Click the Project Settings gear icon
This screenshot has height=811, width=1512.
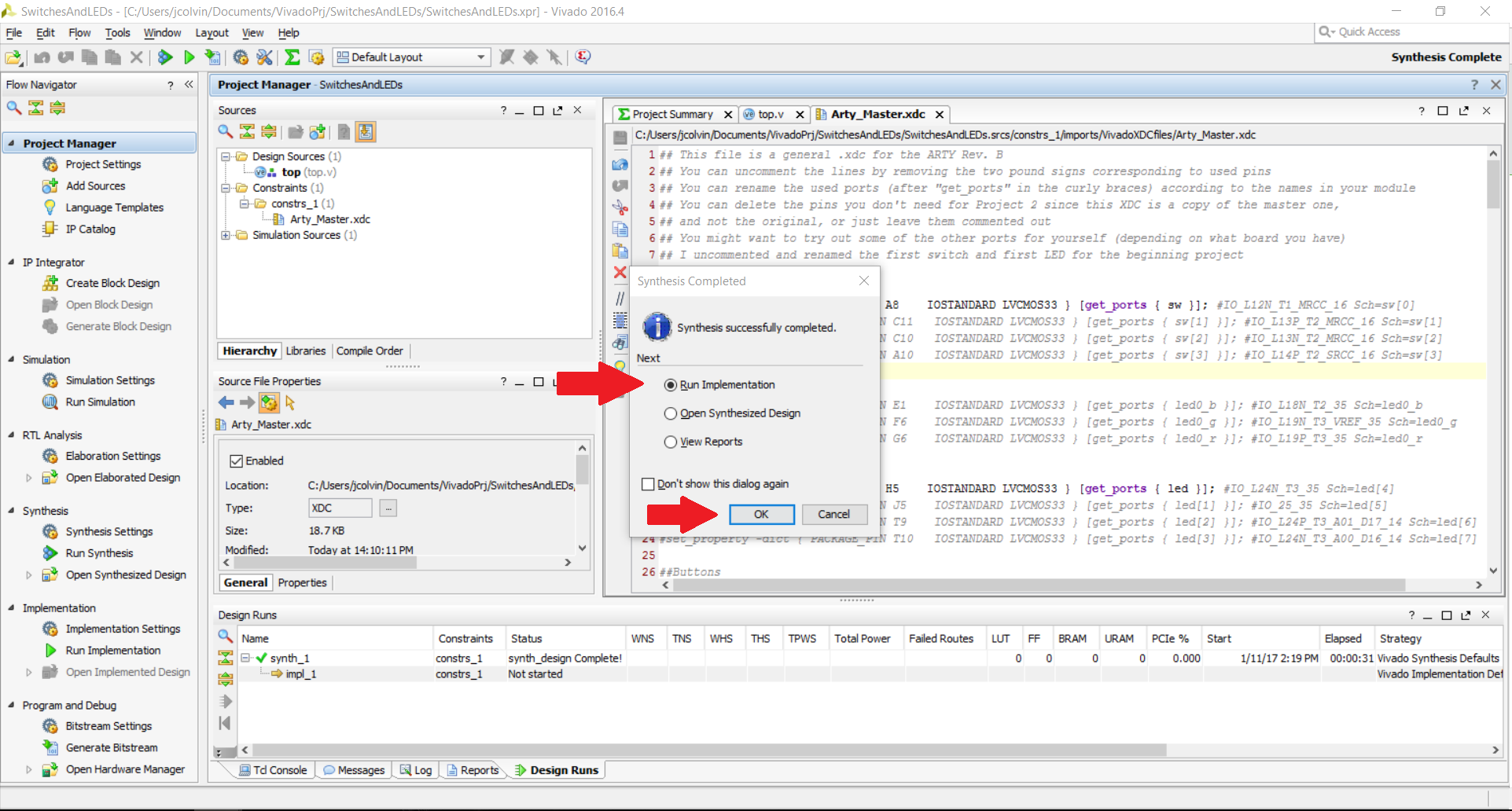50,164
